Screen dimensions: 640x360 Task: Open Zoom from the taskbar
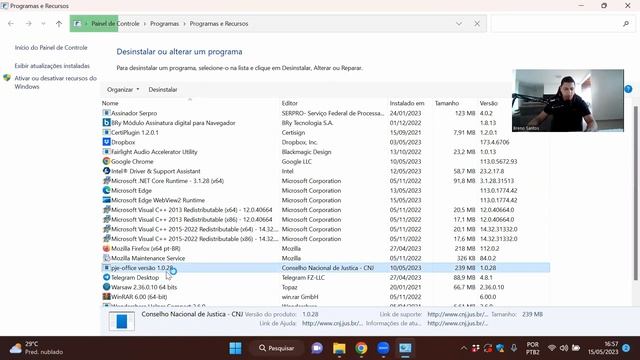pos(383,348)
